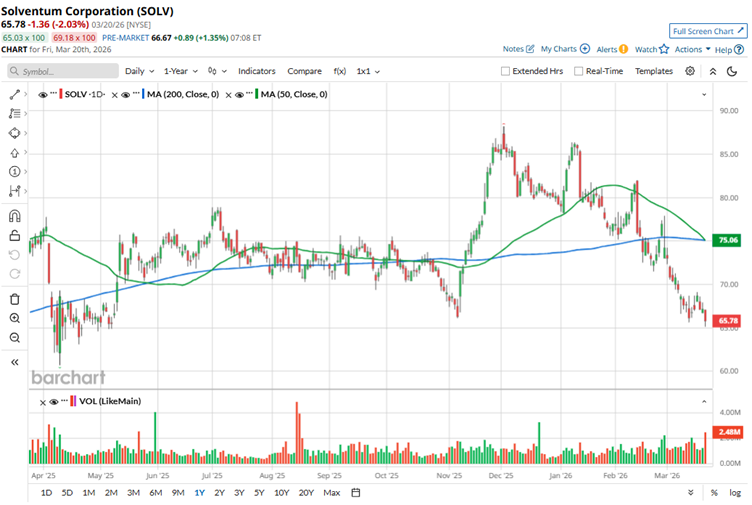Toggle percent scale button

714,493
